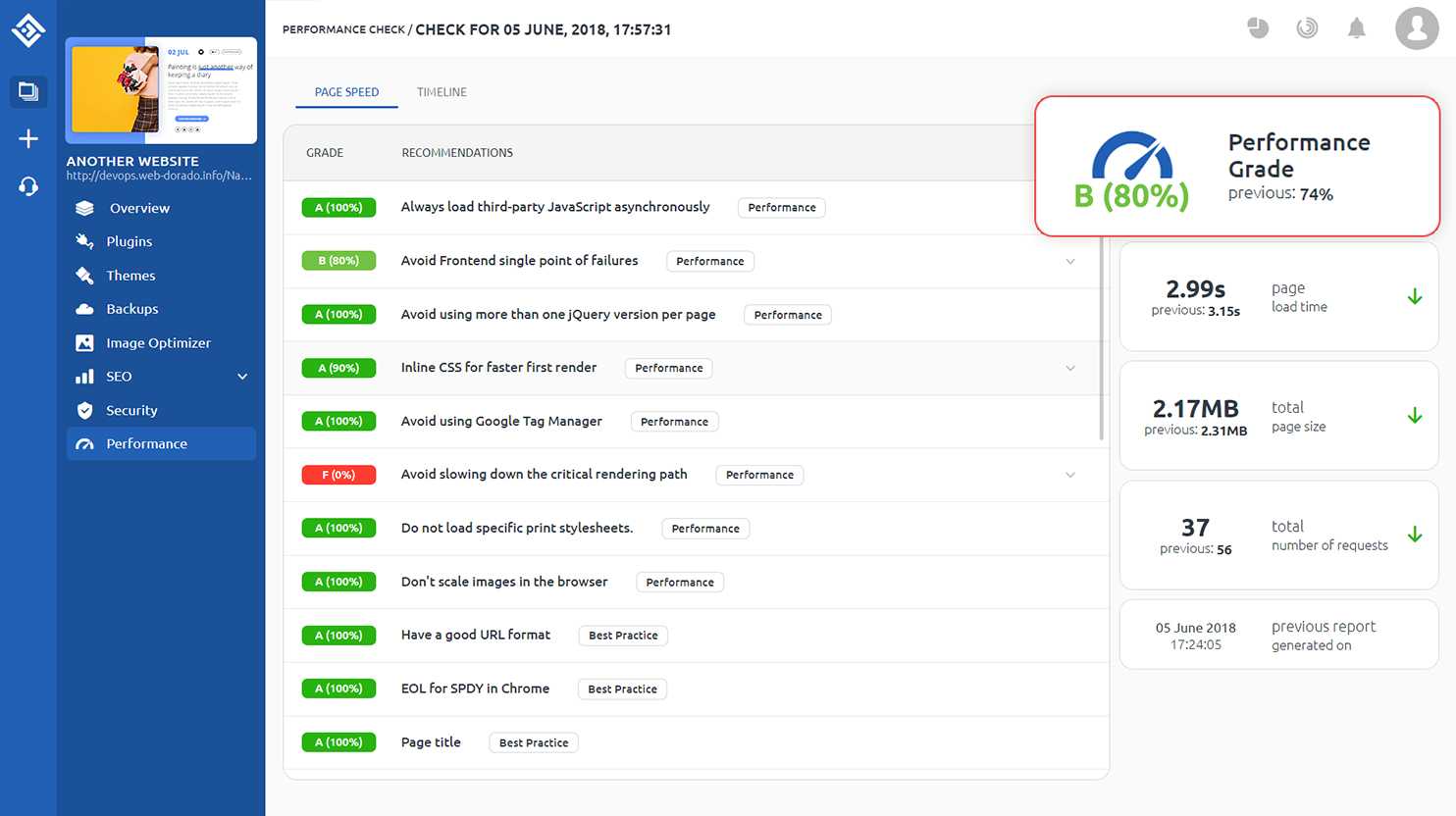Open notifications bell icon

click(x=1356, y=28)
